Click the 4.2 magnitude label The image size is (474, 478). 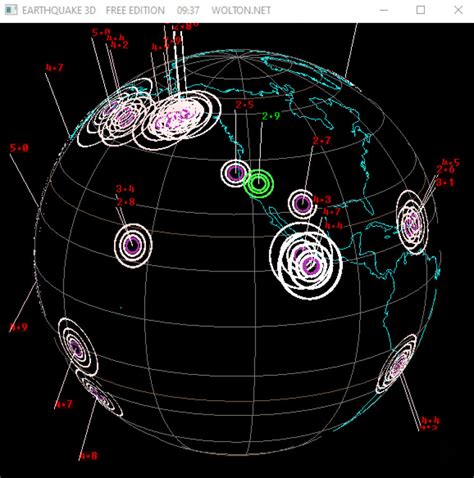(x=120, y=45)
